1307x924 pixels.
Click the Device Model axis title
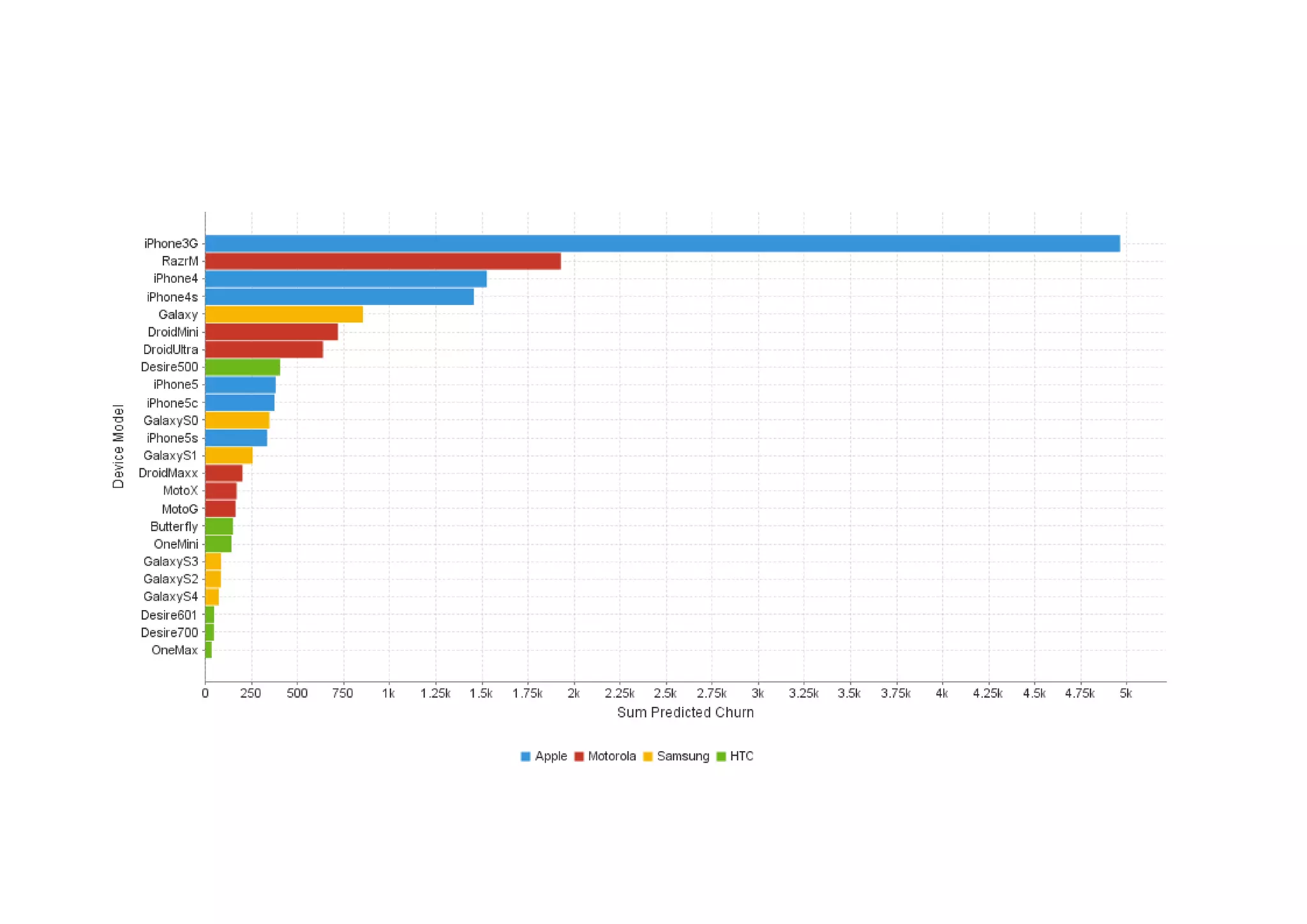[x=118, y=446]
